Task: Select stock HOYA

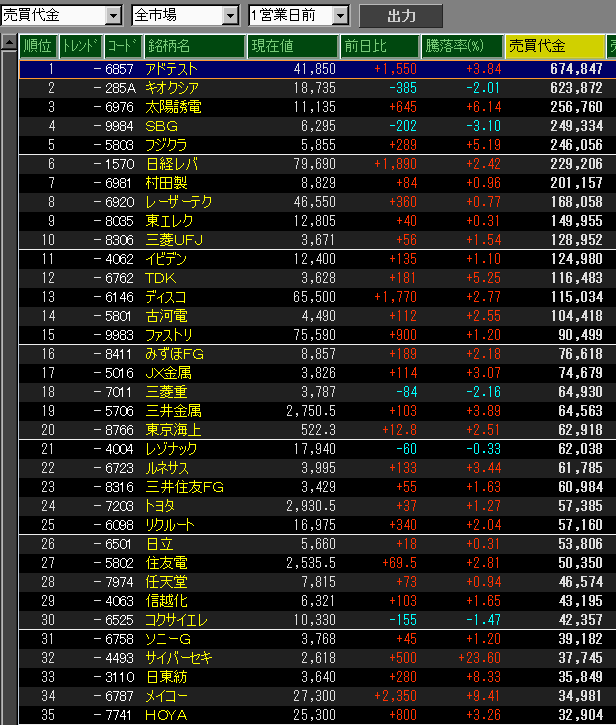Action: pyautogui.click(x=166, y=715)
